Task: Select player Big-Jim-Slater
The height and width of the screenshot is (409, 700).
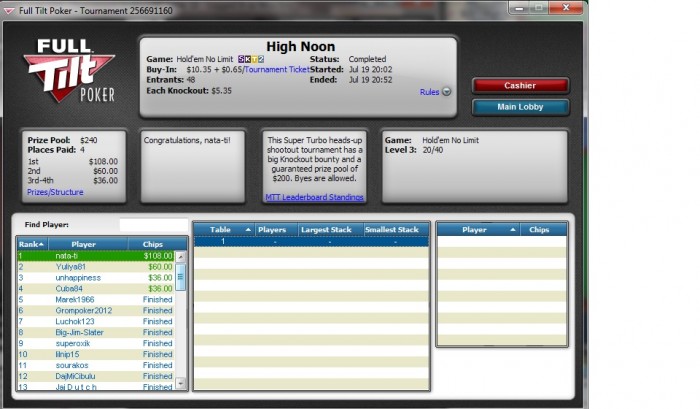Action: point(96,333)
